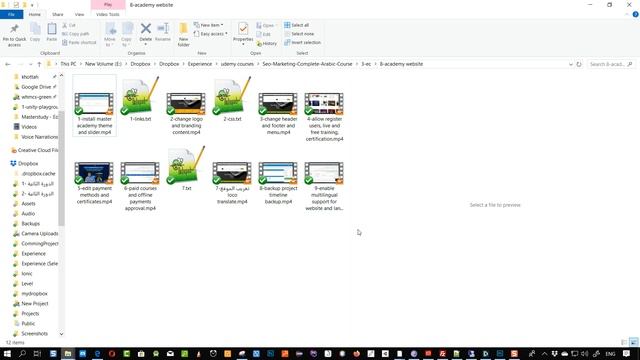Click the navigation pane scroll down arrow
This screenshot has height=360, width=640.
[61, 334]
